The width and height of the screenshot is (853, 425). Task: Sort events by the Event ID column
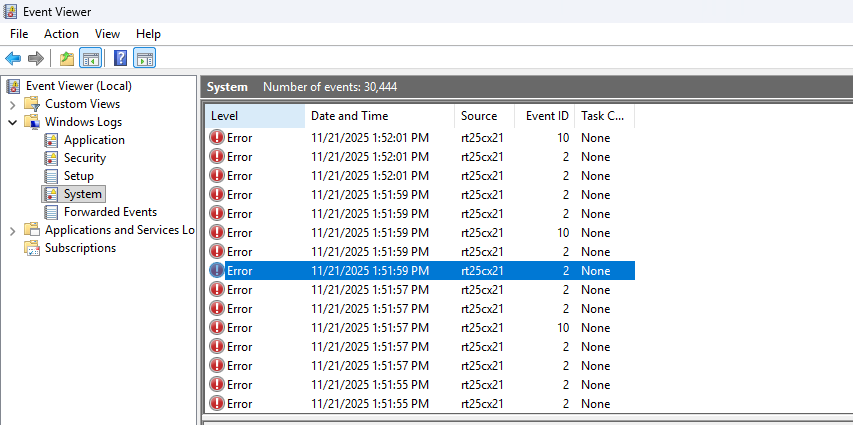[x=546, y=116]
